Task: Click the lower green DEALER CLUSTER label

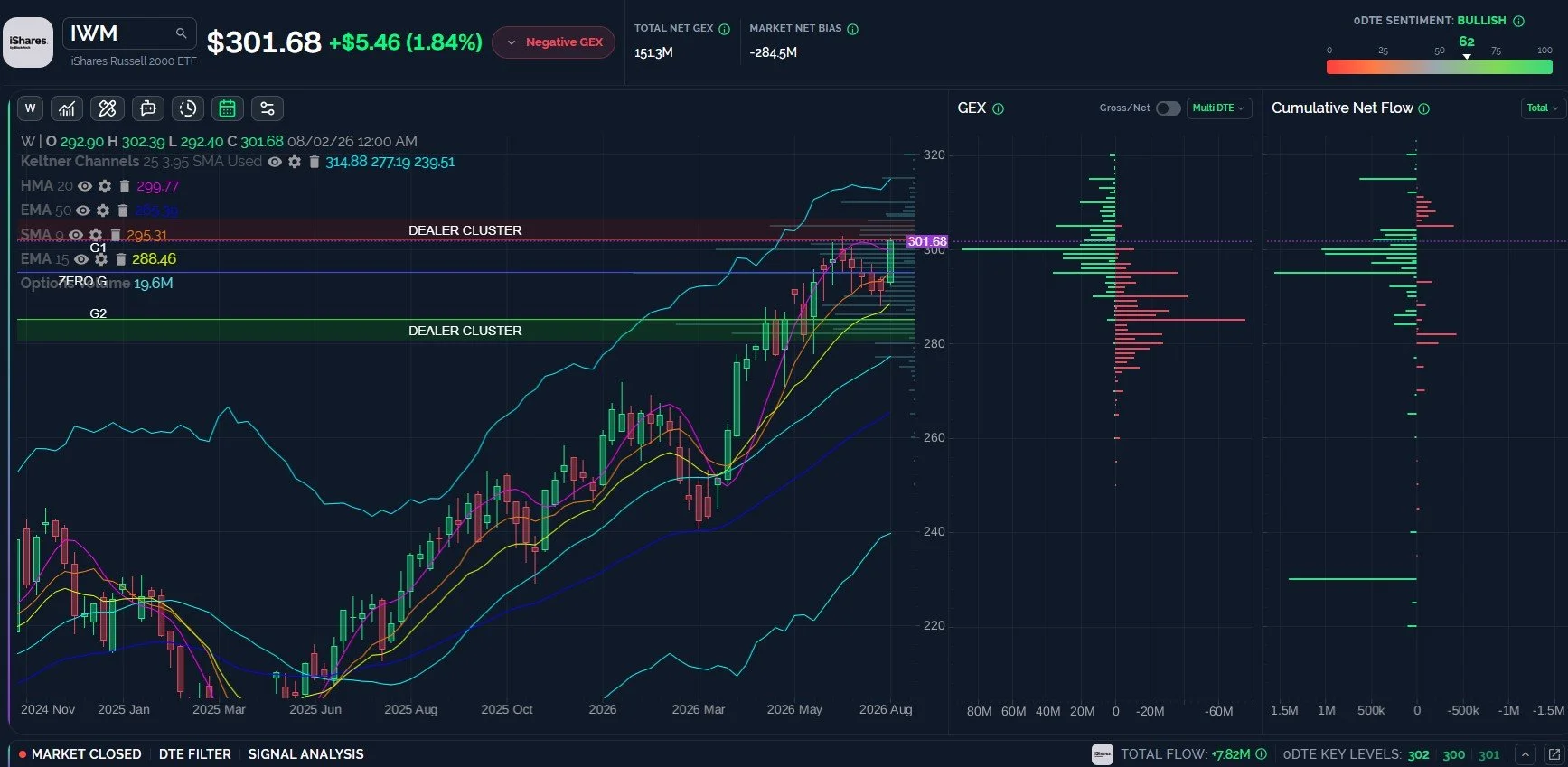Action: (465, 331)
